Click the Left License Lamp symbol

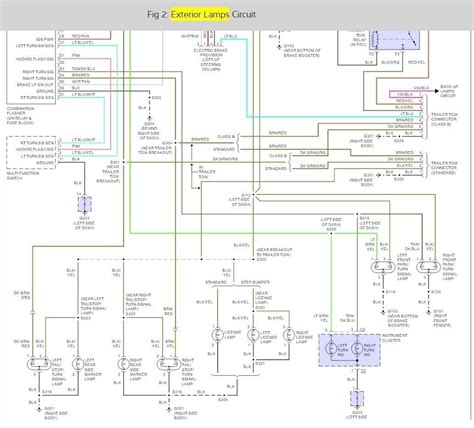pyautogui.click(x=253, y=335)
